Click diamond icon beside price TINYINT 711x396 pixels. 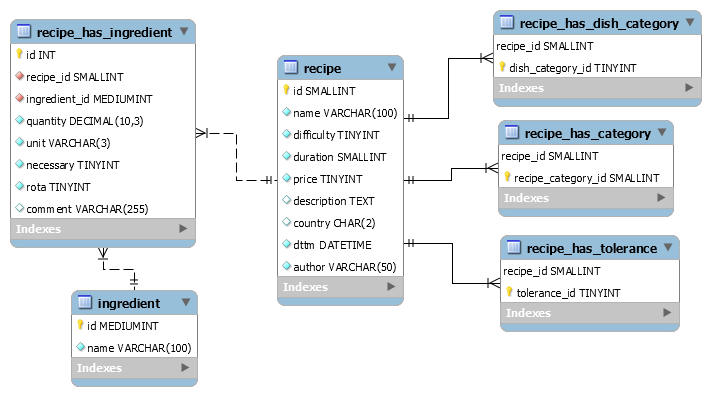pos(287,177)
